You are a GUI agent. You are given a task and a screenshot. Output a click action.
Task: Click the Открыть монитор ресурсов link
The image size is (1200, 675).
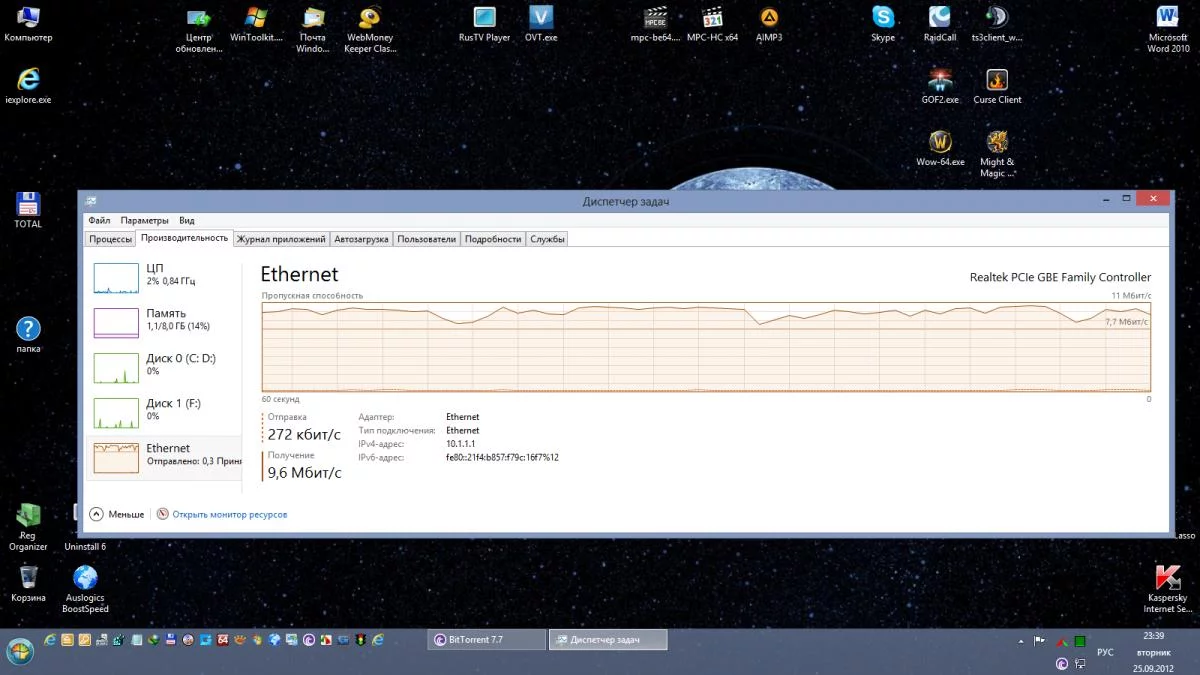(x=229, y=514)
